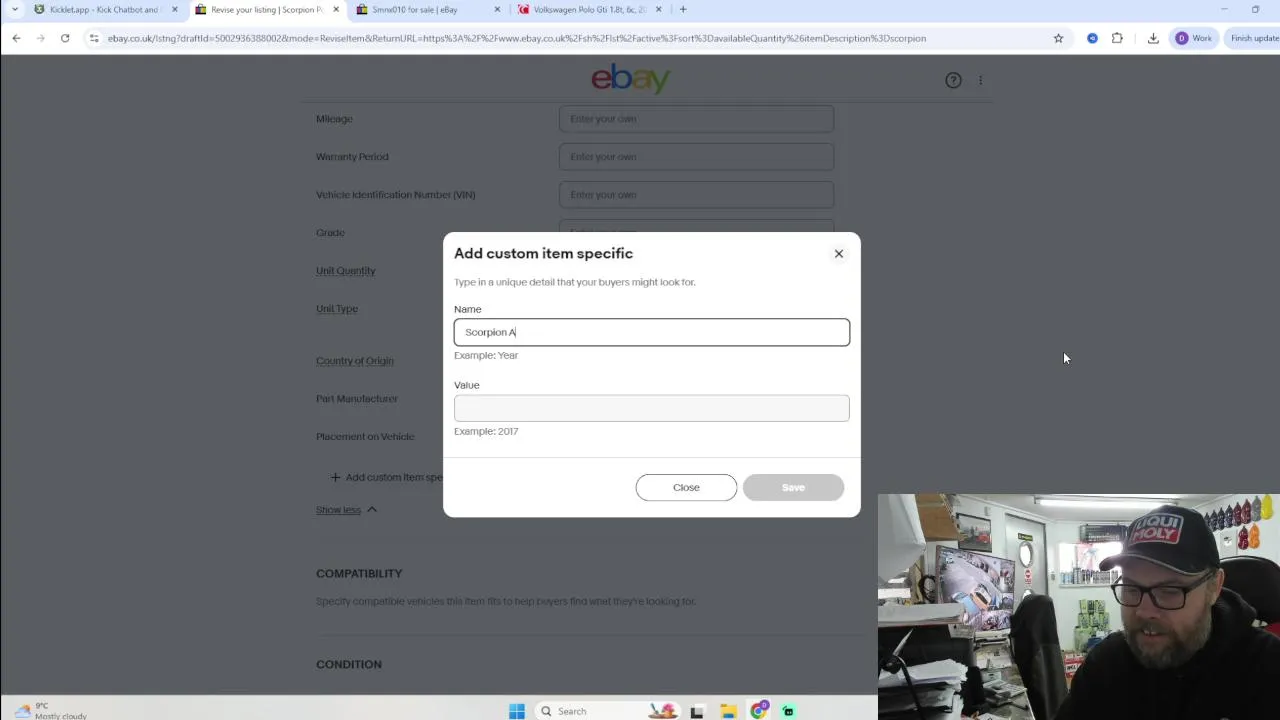The height and width of the screenshot is (720, 1280).
Task: Open the three-dot more options menu on eBay page
Action: pyautogui.click(x=981, y=80)
